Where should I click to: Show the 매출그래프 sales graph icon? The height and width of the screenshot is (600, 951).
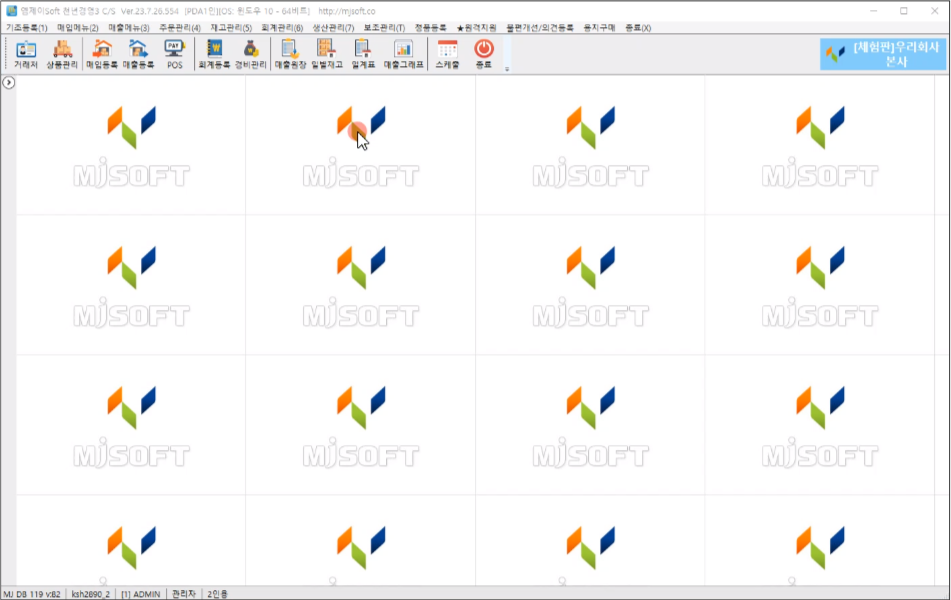(403, 54)
